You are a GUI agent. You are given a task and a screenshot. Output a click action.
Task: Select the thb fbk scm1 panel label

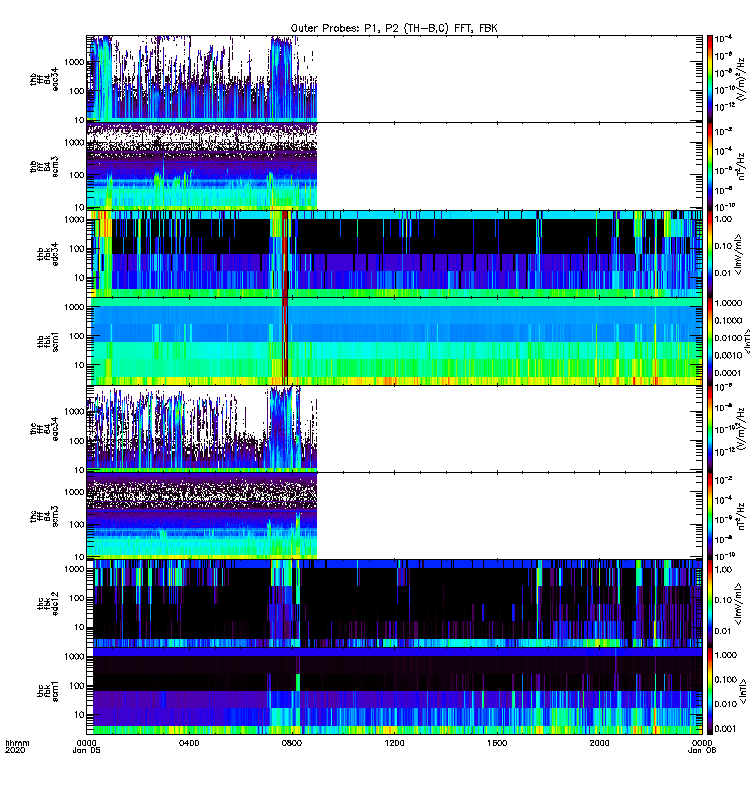[x=48, y=342]
